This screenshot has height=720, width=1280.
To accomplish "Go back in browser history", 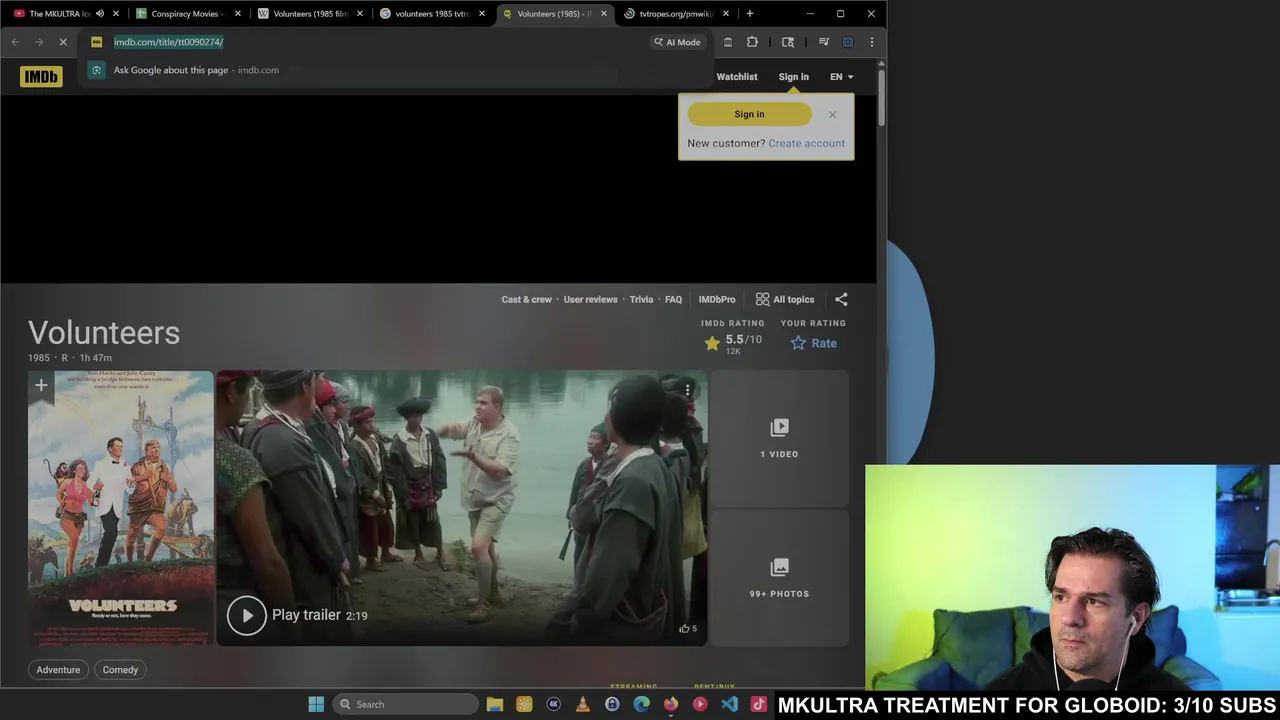I will click(x=15, y=42).
